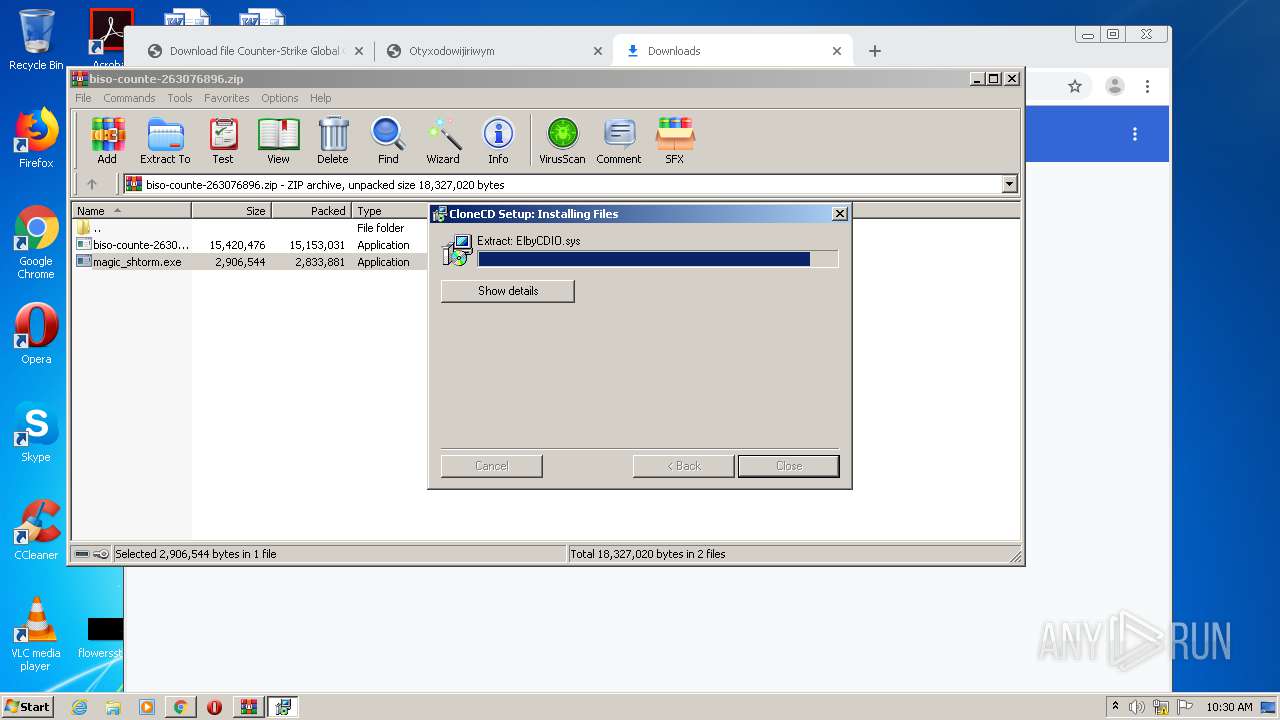This screenshot has height=720, width=1280.
Task: Click volume icon in system tray
Action: coord(1137,707)
